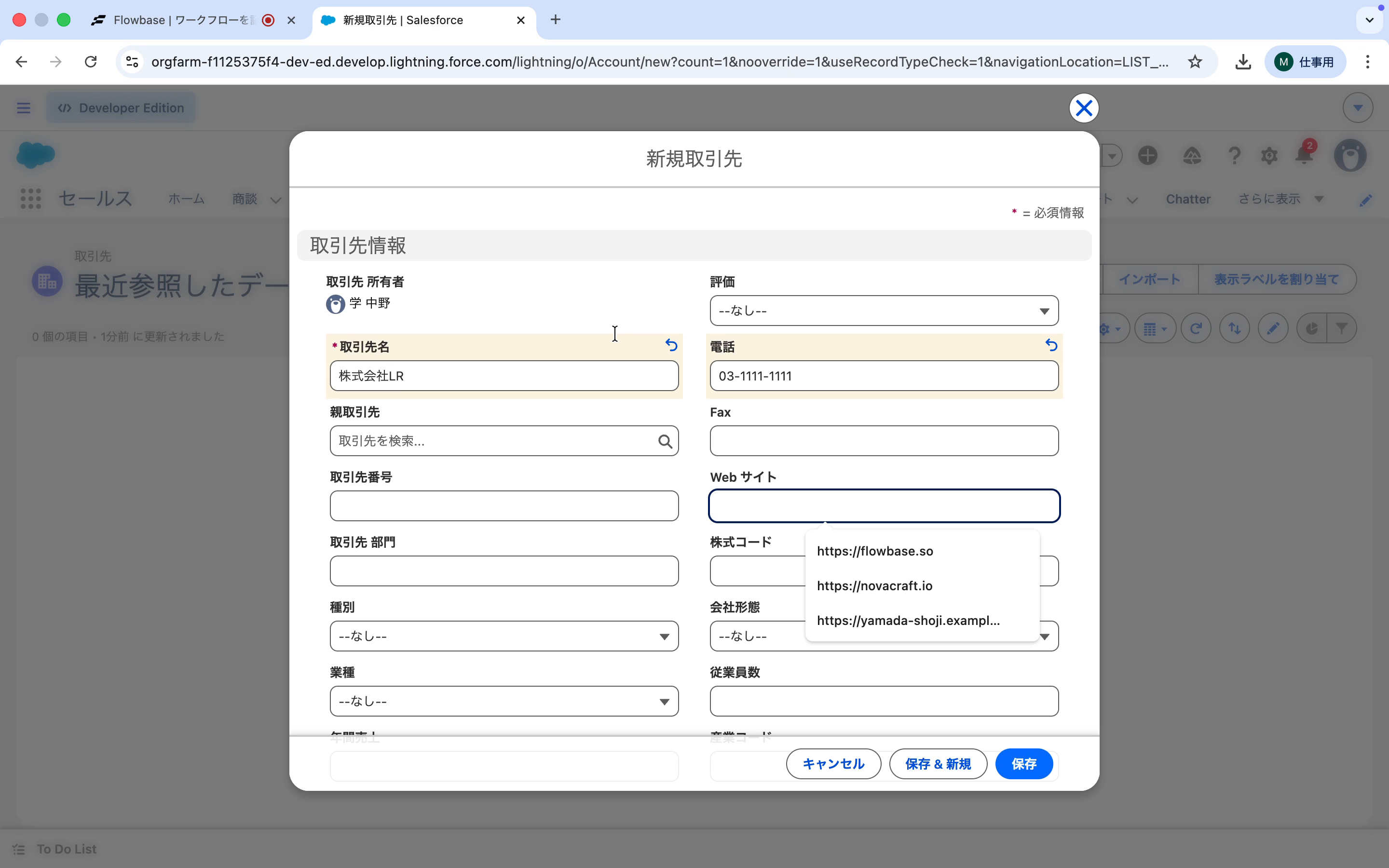Click the 保存 button
This screenshot has height=868, width=1389.
(x=1024, y=763)
